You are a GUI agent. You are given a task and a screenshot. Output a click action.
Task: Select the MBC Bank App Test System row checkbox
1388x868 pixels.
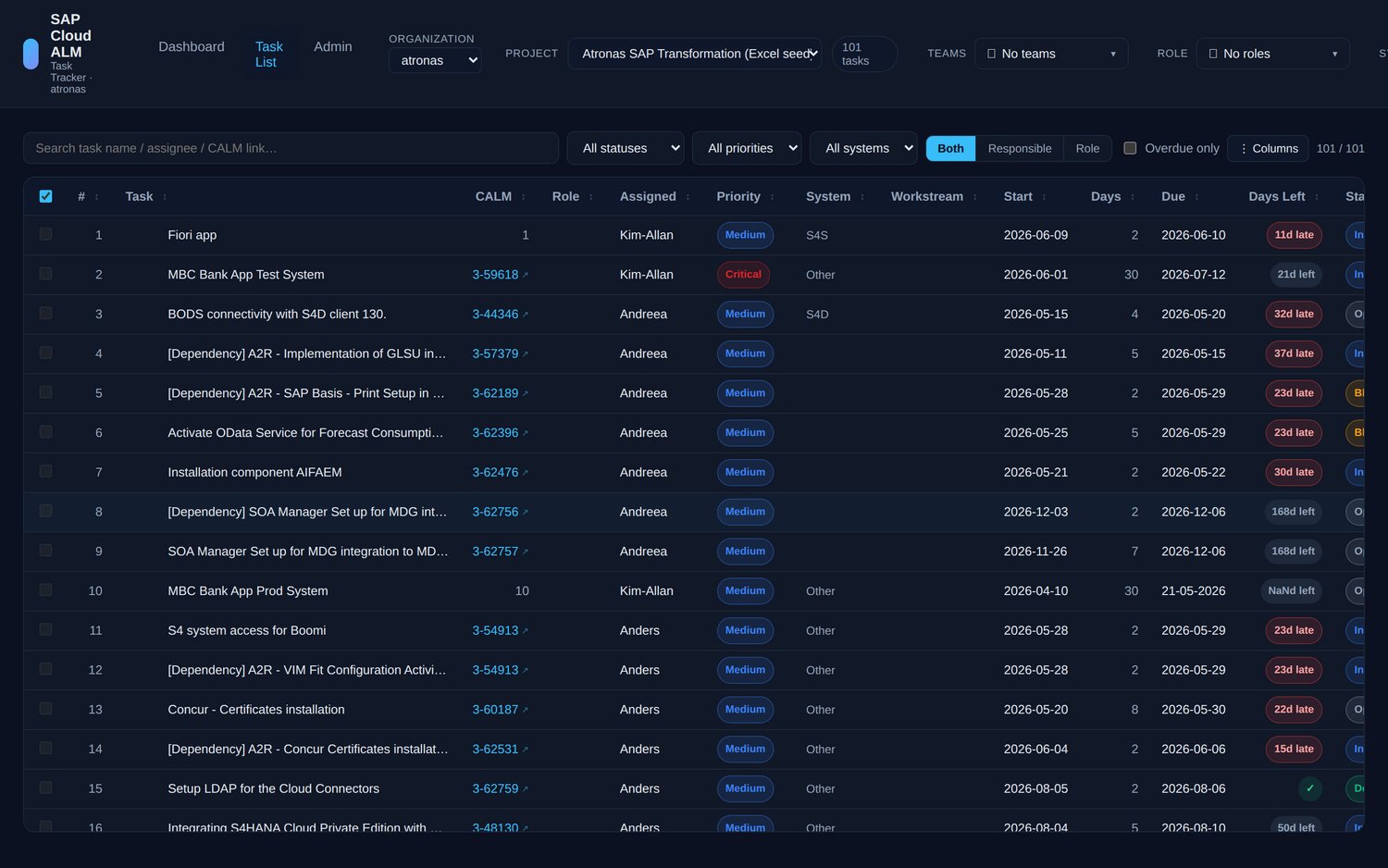click(x=45, y=274)
